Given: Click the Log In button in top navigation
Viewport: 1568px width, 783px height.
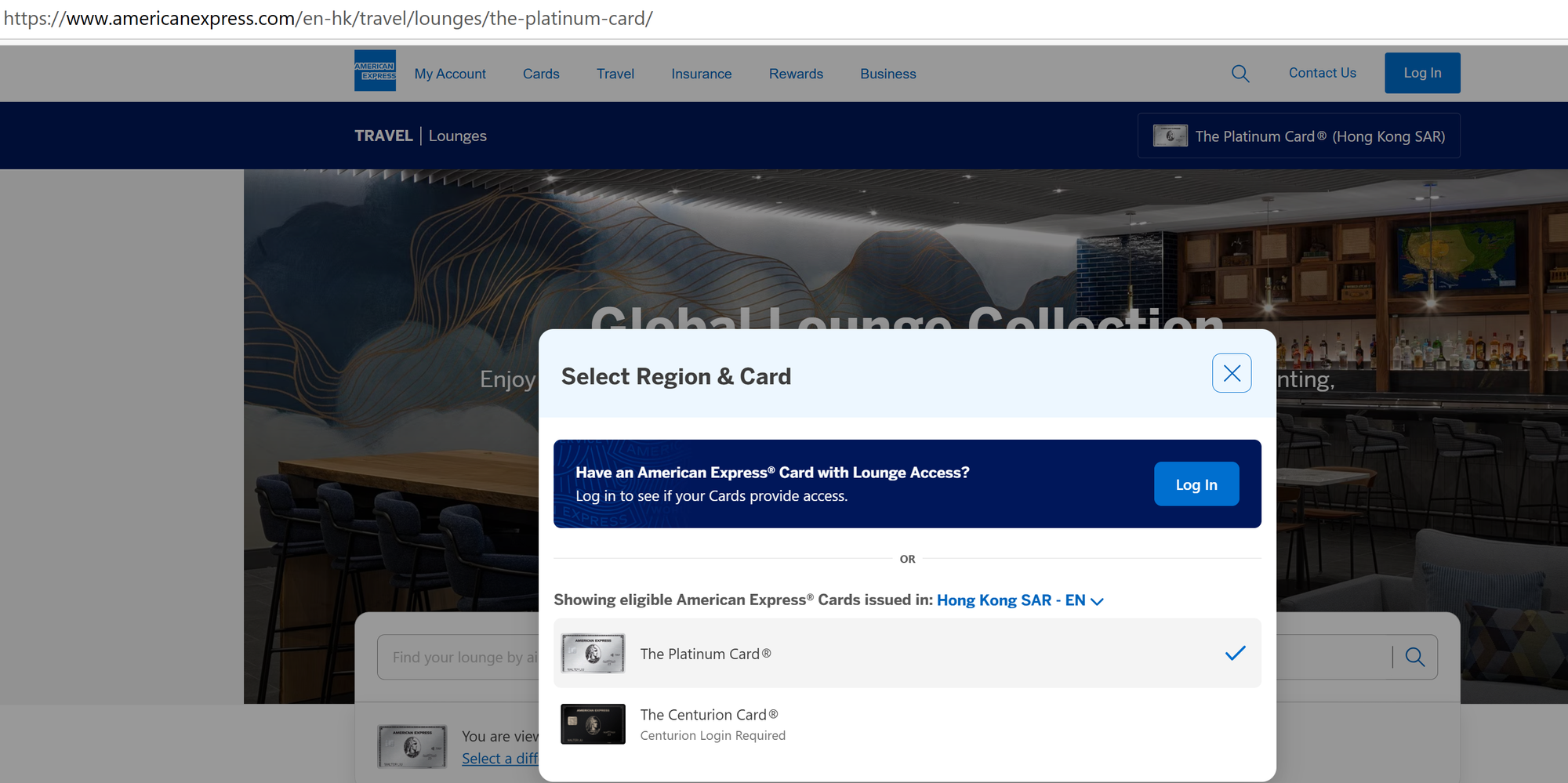Looking at the screenshot, I should point(1422,73).
